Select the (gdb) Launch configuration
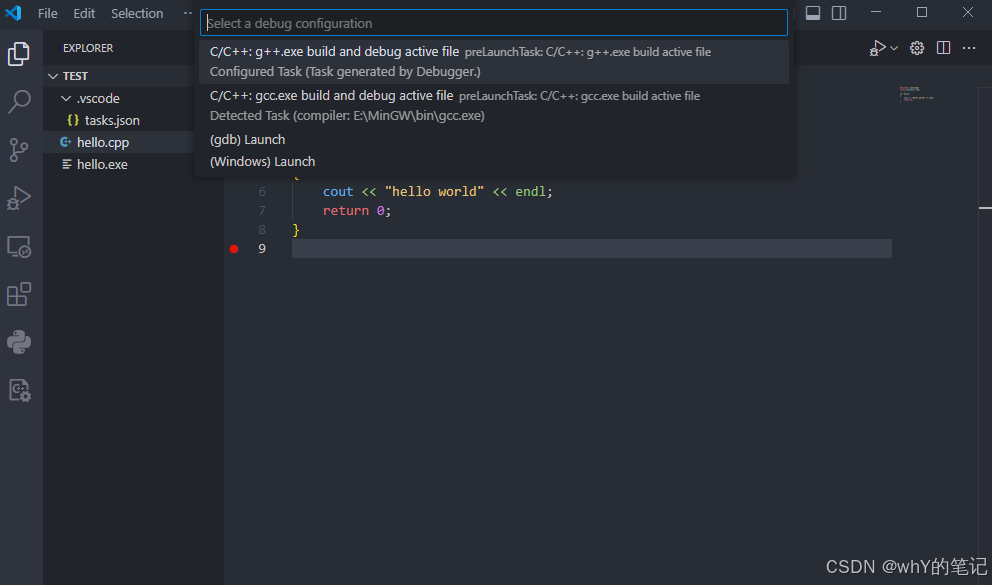 (494, 139)
